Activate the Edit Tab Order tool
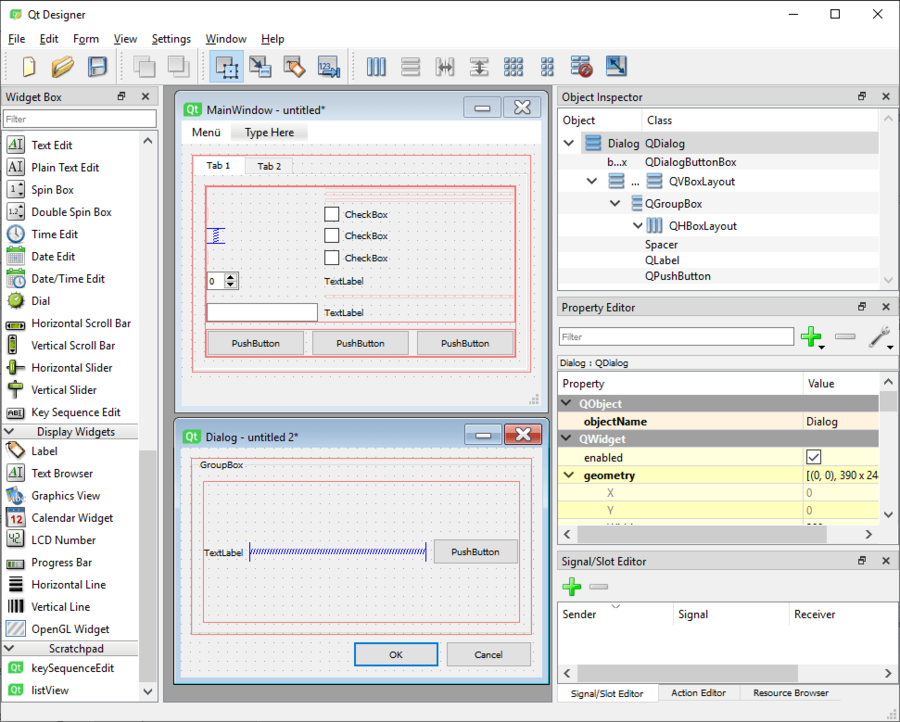The image size is (900, 722). coord(328,66)
